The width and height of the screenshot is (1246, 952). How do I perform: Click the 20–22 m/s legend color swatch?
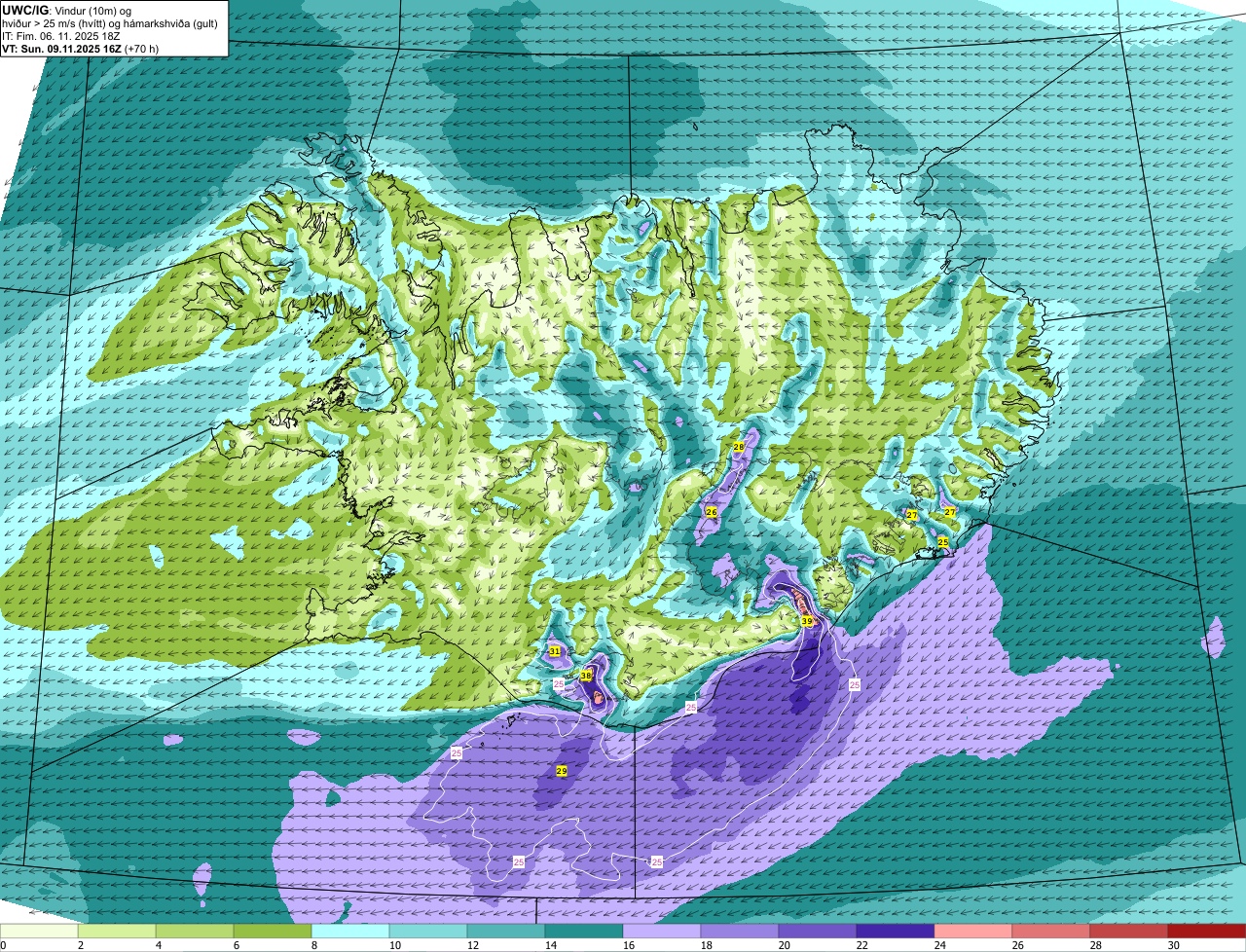coord(818,931)
